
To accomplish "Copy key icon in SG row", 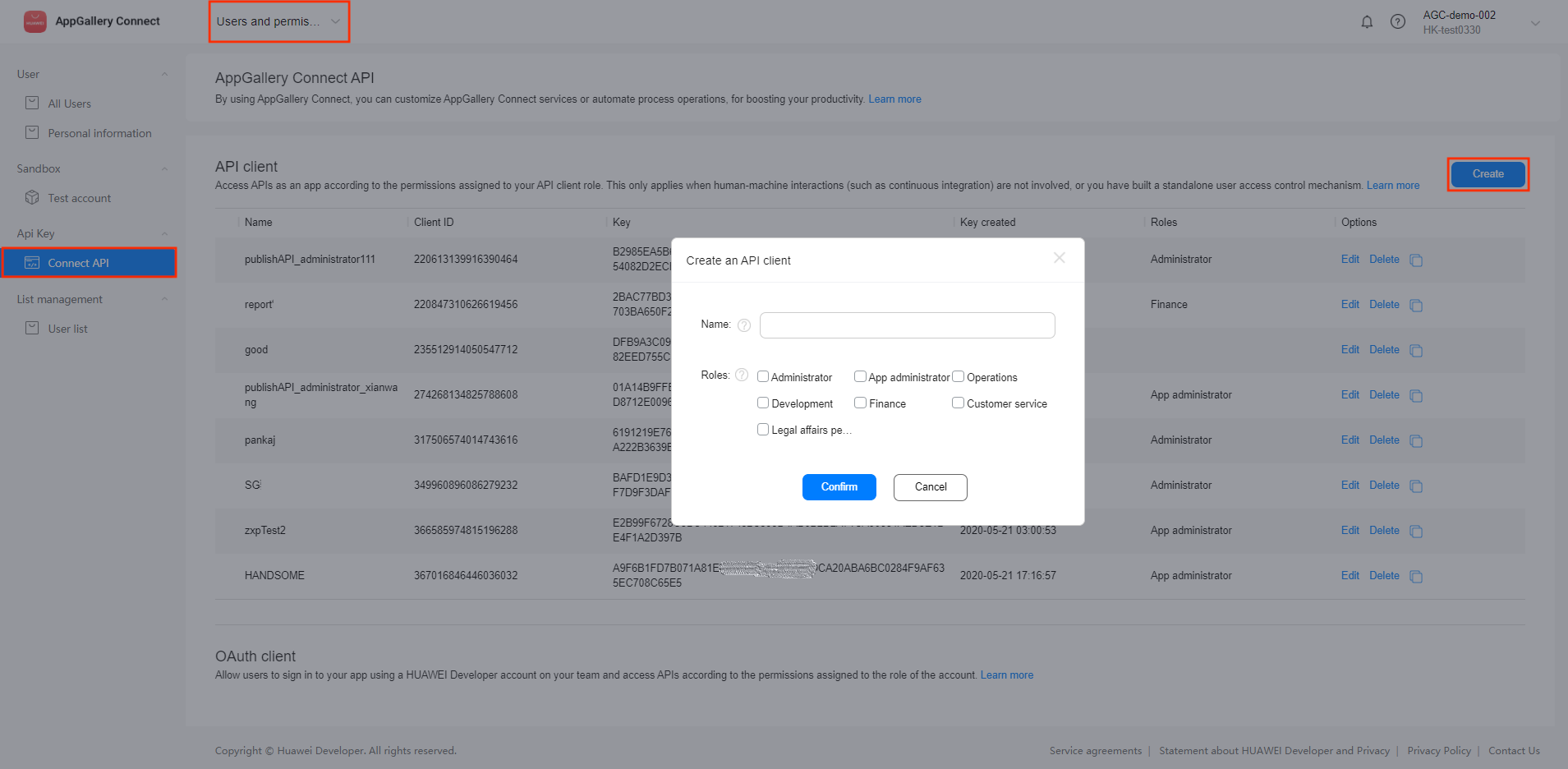I will [1416, 486].
